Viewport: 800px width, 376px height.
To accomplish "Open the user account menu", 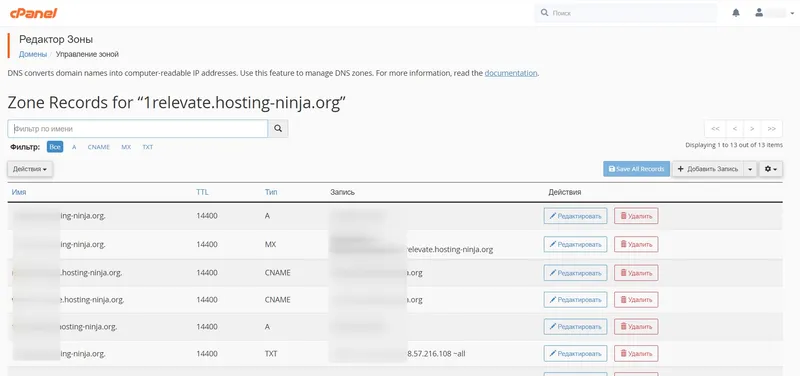I will (x=774, y=13).
